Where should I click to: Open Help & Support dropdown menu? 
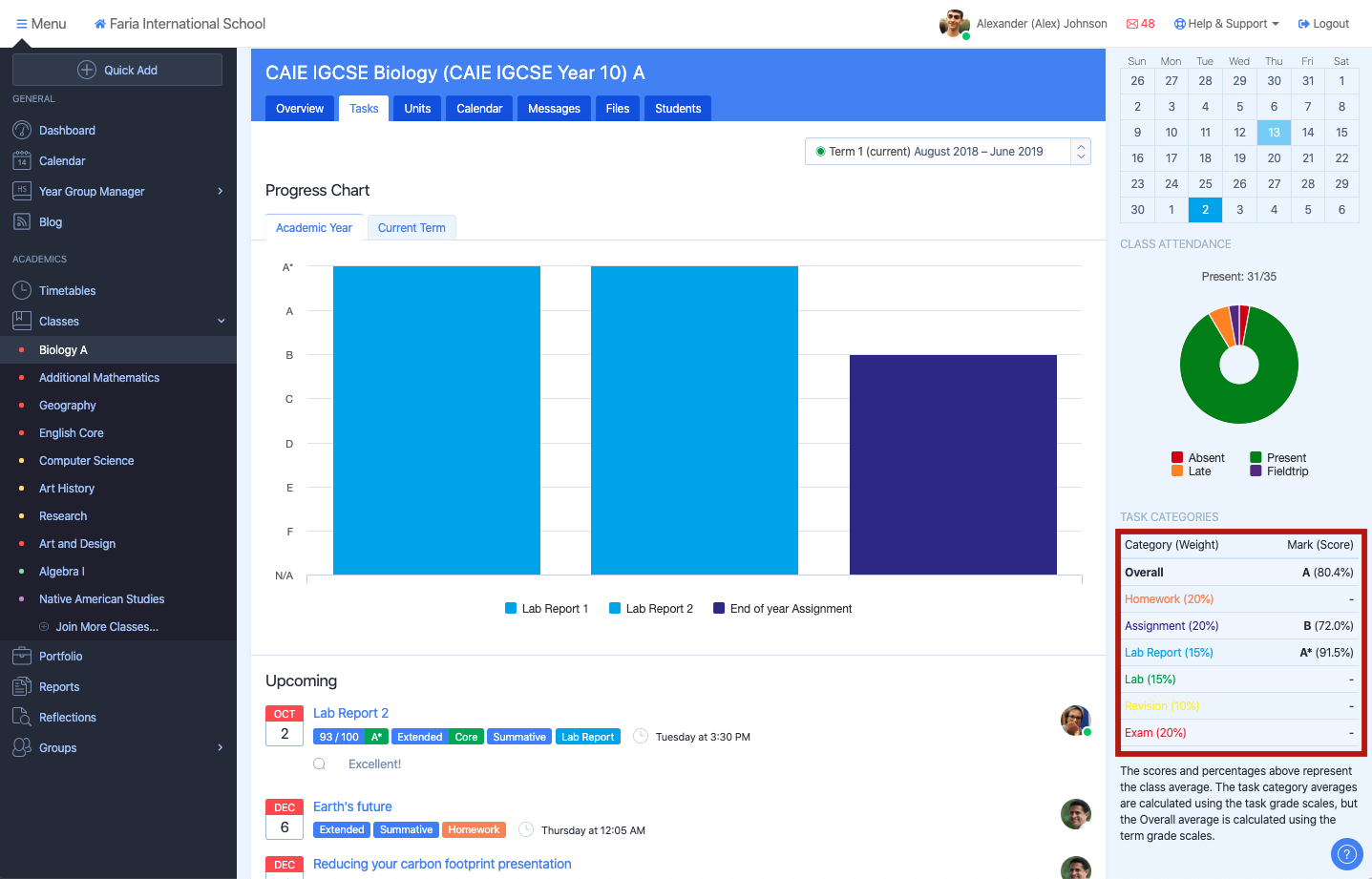(1226, 24)
